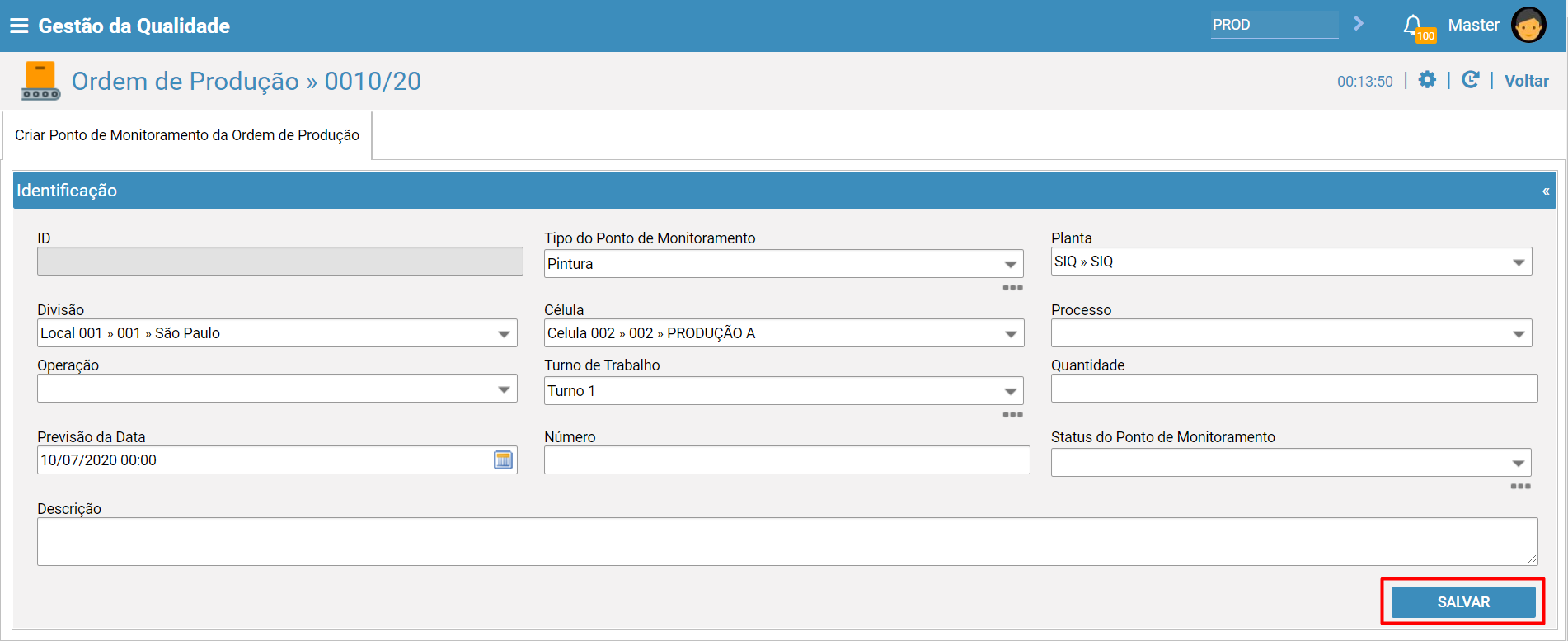Click the Ordem de Produção conveyor icon

40,81
